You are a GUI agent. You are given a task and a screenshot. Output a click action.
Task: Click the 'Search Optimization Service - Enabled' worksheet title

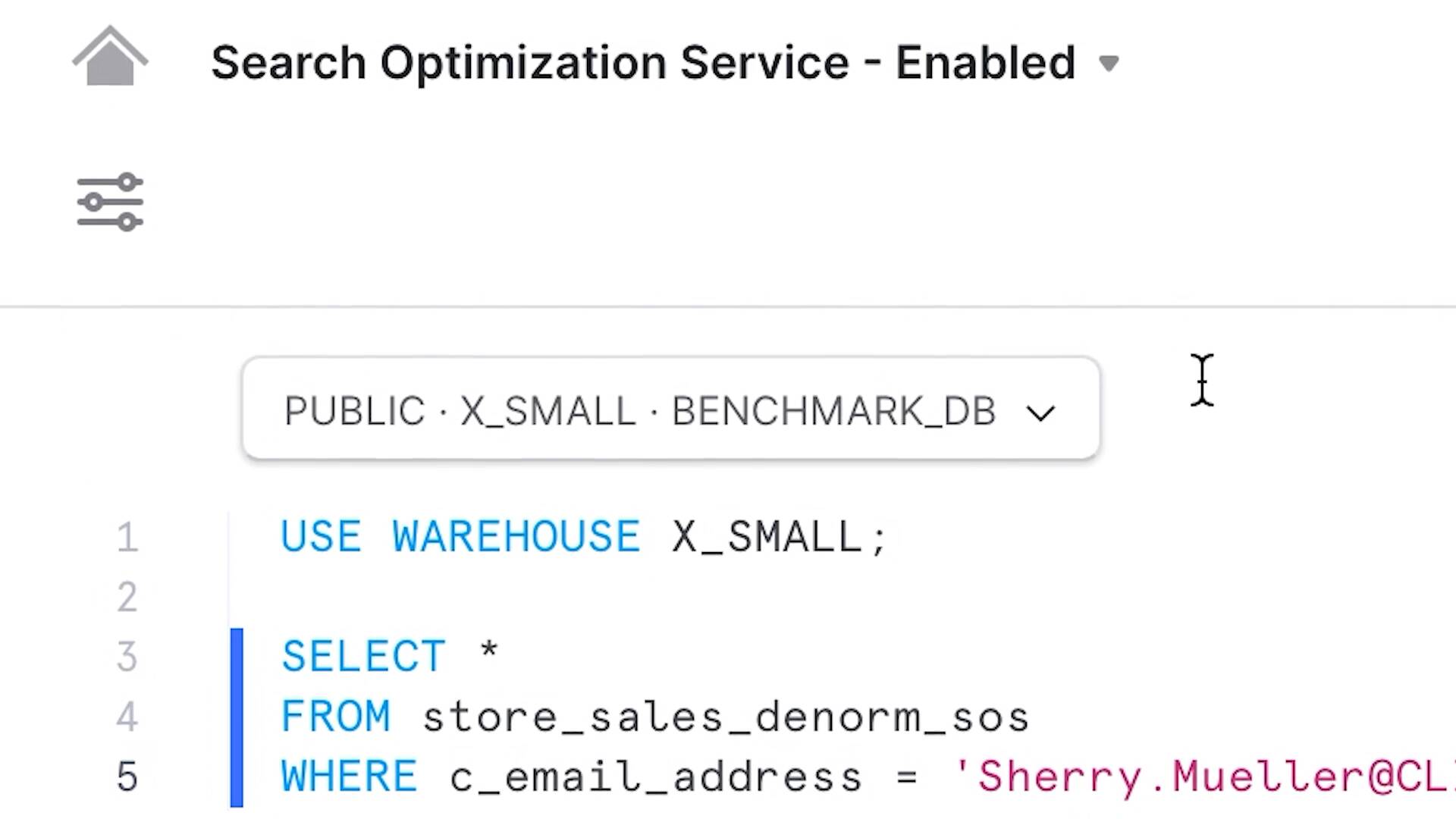(x=642, y=62)
